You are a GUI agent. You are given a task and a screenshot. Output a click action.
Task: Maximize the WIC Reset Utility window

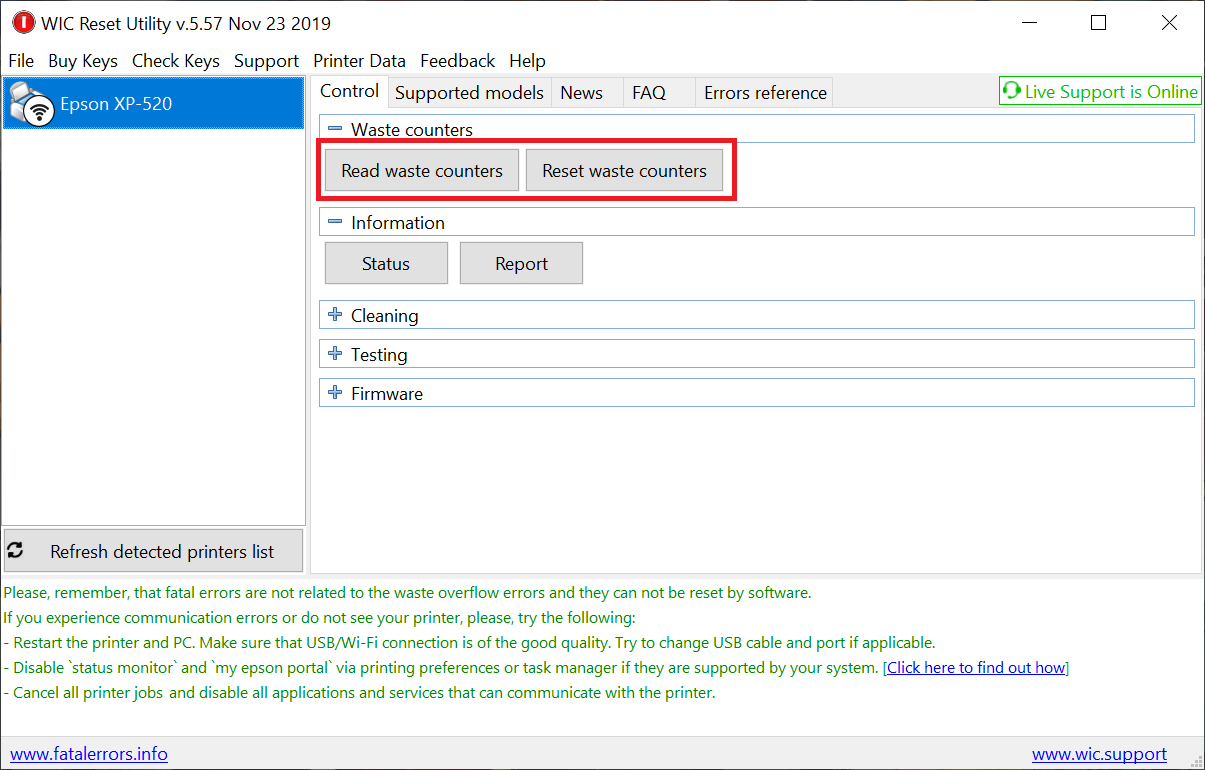(x=1099, y=23)
